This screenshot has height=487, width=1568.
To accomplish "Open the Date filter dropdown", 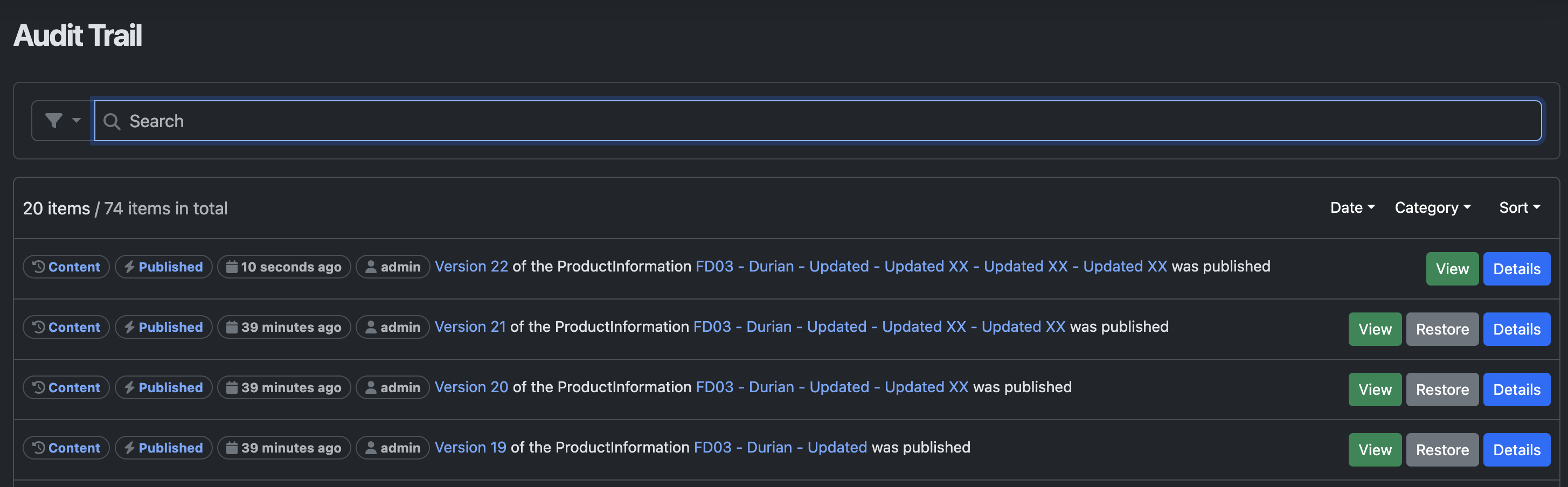I will click(x=1352, y=207).
